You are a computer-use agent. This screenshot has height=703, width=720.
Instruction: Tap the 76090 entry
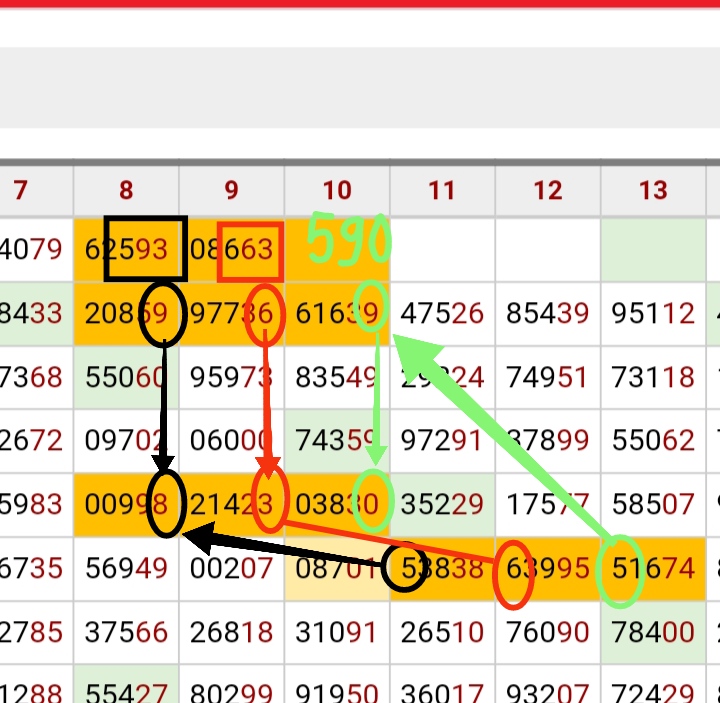pyautogui.click(x=548, y=632)
